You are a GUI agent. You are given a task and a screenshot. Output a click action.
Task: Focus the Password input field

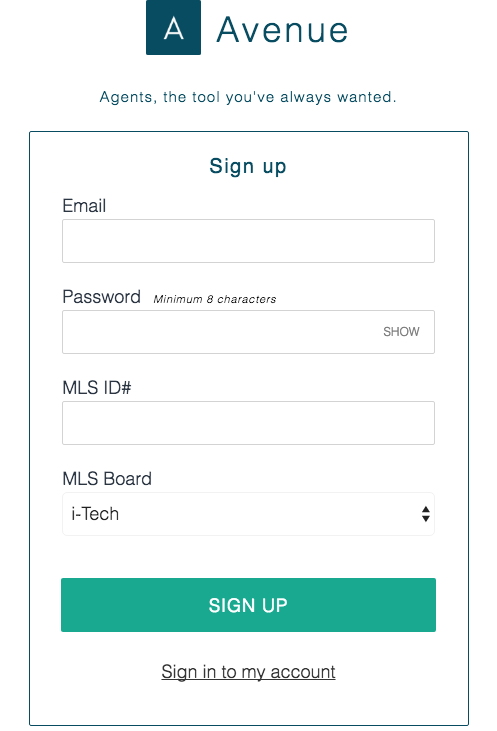point(248,332)
